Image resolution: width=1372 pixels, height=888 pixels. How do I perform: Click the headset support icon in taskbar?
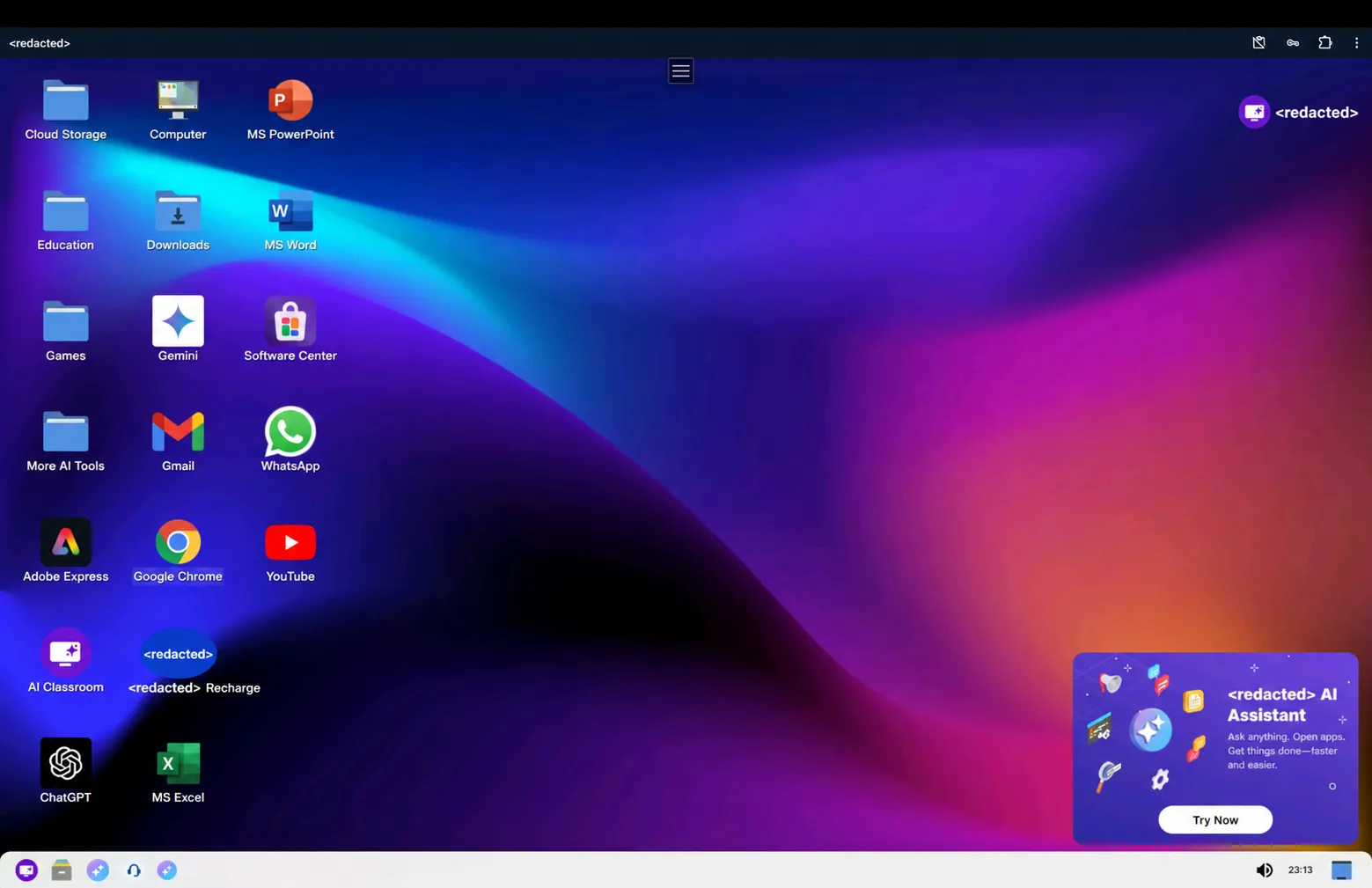click(x=134, y=870)
